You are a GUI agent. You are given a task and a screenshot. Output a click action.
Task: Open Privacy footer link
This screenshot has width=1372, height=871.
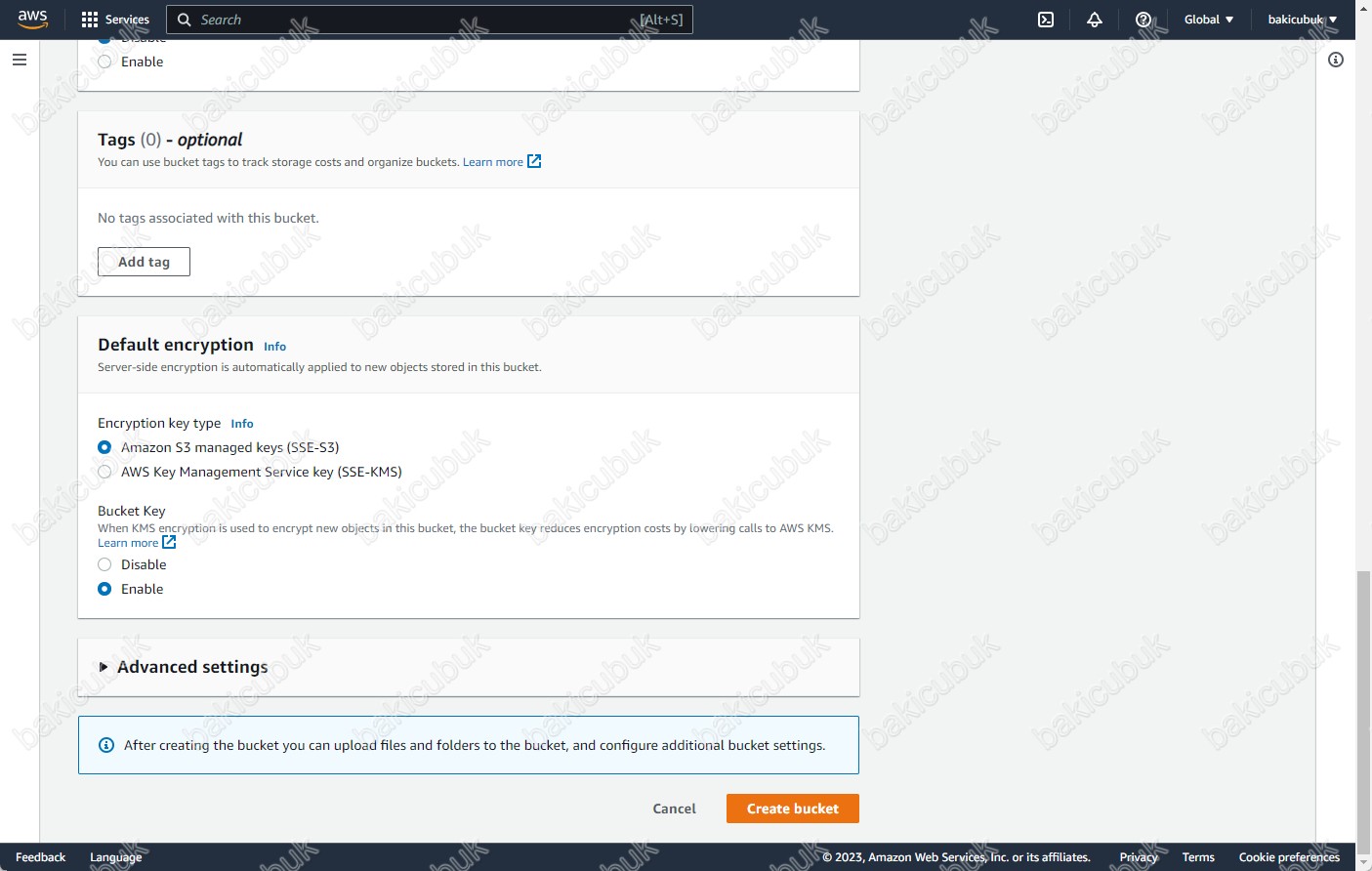click(x=1139, y=857)
